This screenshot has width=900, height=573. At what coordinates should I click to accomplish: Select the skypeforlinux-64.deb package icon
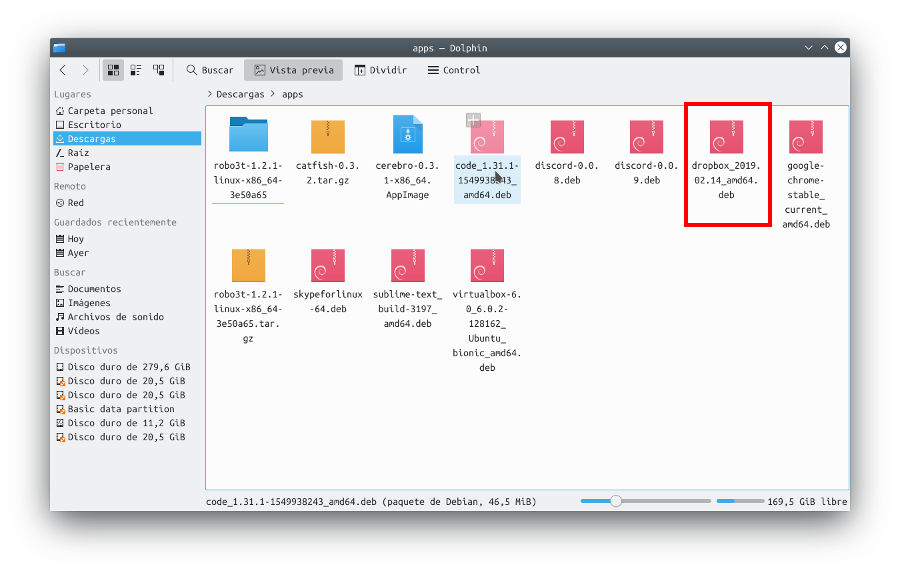(x=328, y=265)
